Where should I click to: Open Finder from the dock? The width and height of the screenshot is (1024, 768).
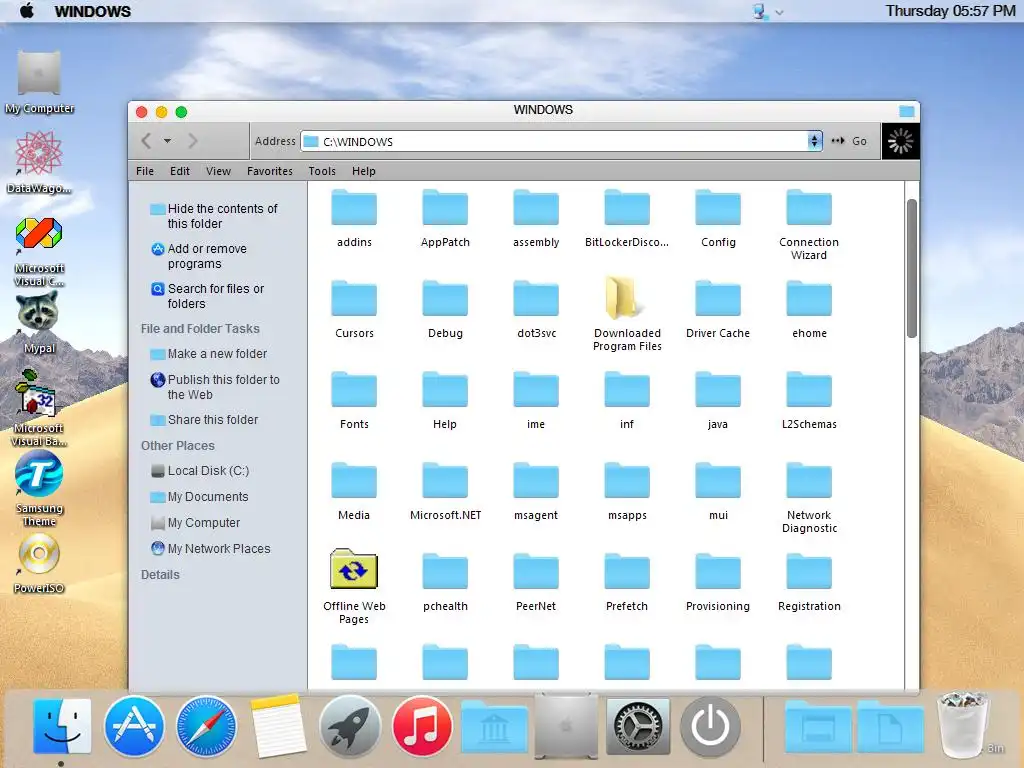62,726
